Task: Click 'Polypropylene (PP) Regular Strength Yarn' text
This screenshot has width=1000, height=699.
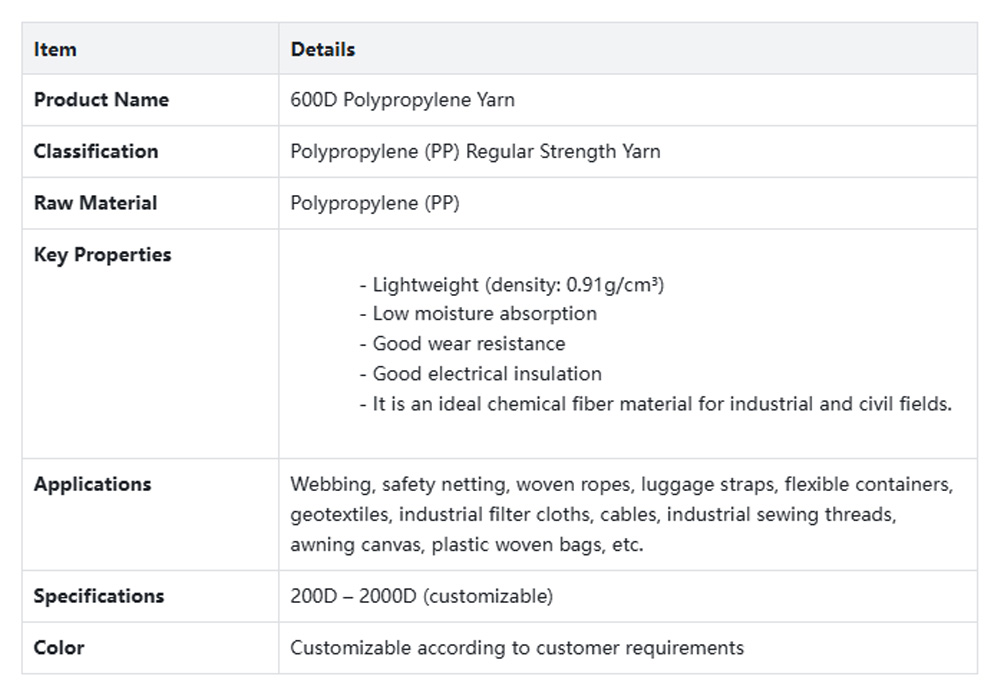Action: 475,152
